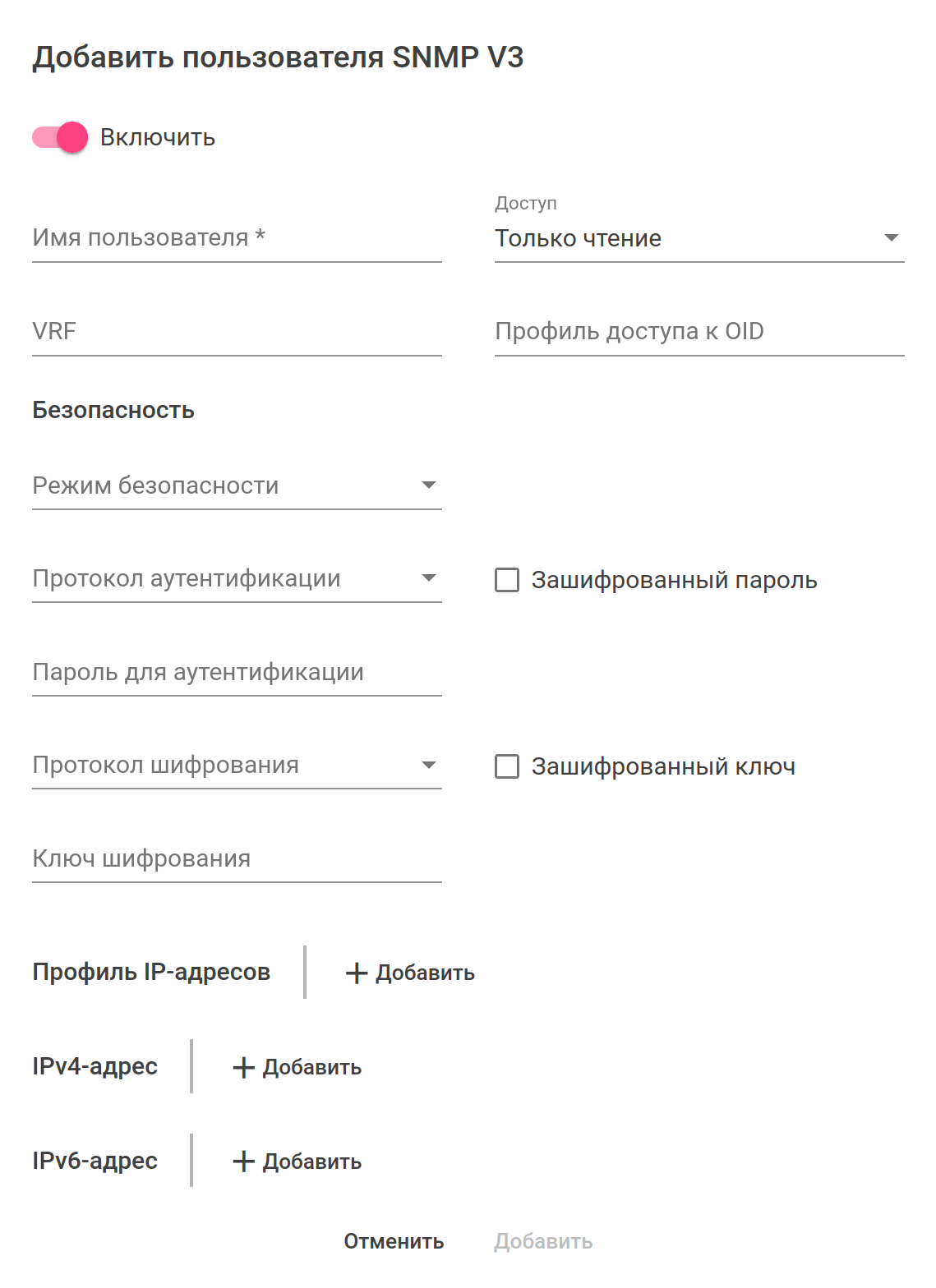Screen dimensions: 936x1288
Task: Click the plus icon next to Профиль IP-адресов
Action: point(356,973)
